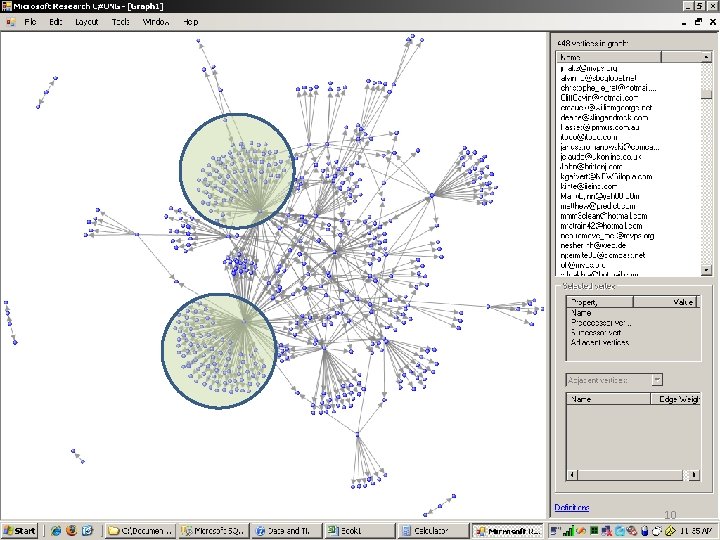The width and height of the screenshot is (720, 540).
Task: Click the Predecessor vertices property row
Action: (601, 323)
